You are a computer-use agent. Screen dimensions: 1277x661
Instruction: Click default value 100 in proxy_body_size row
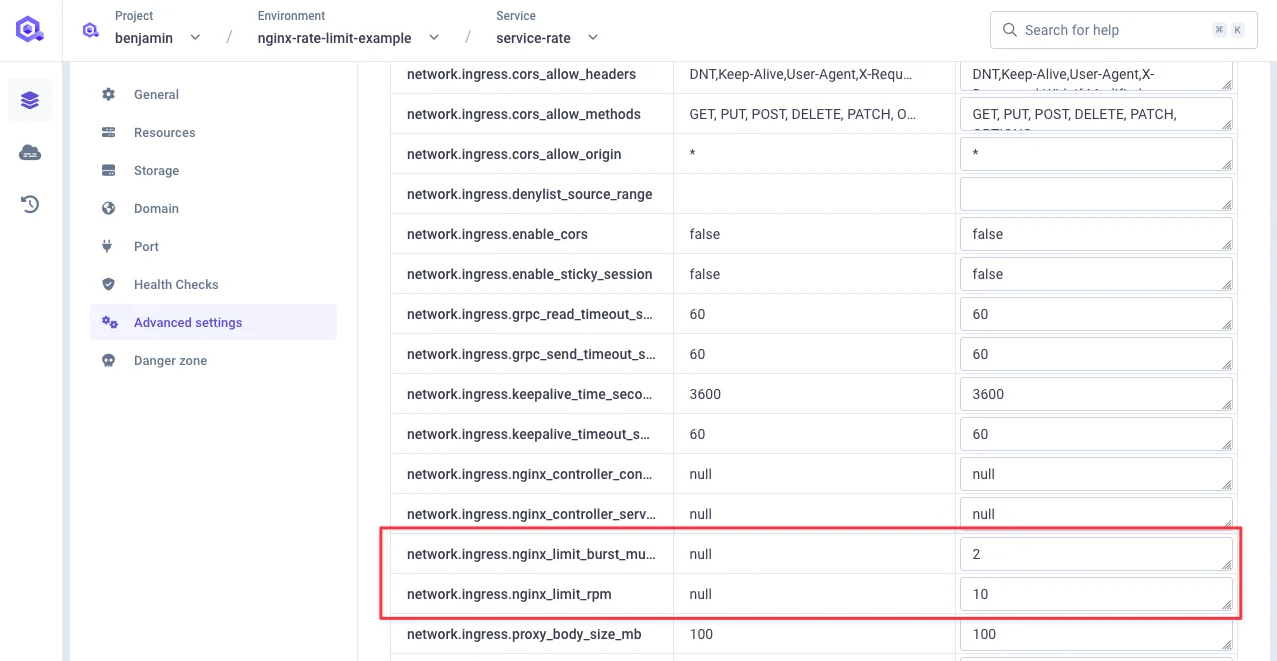coord(701,634)
